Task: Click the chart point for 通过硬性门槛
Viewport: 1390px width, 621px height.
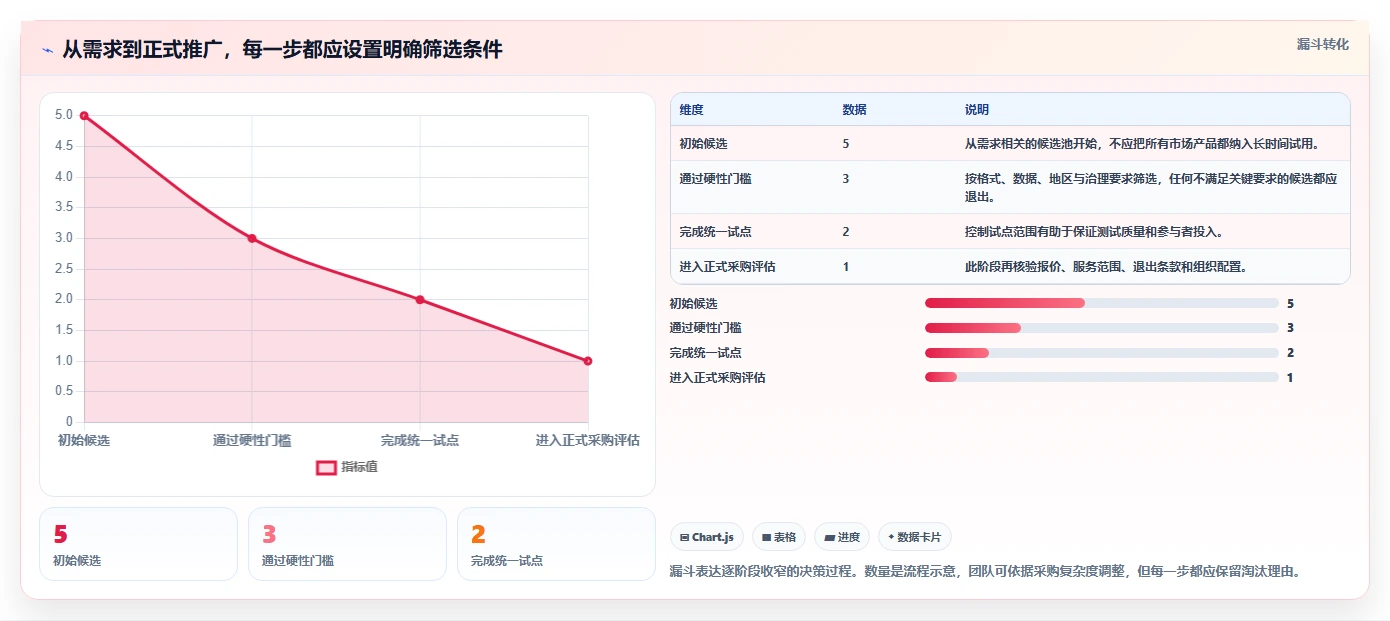Action: coord(252,238)
